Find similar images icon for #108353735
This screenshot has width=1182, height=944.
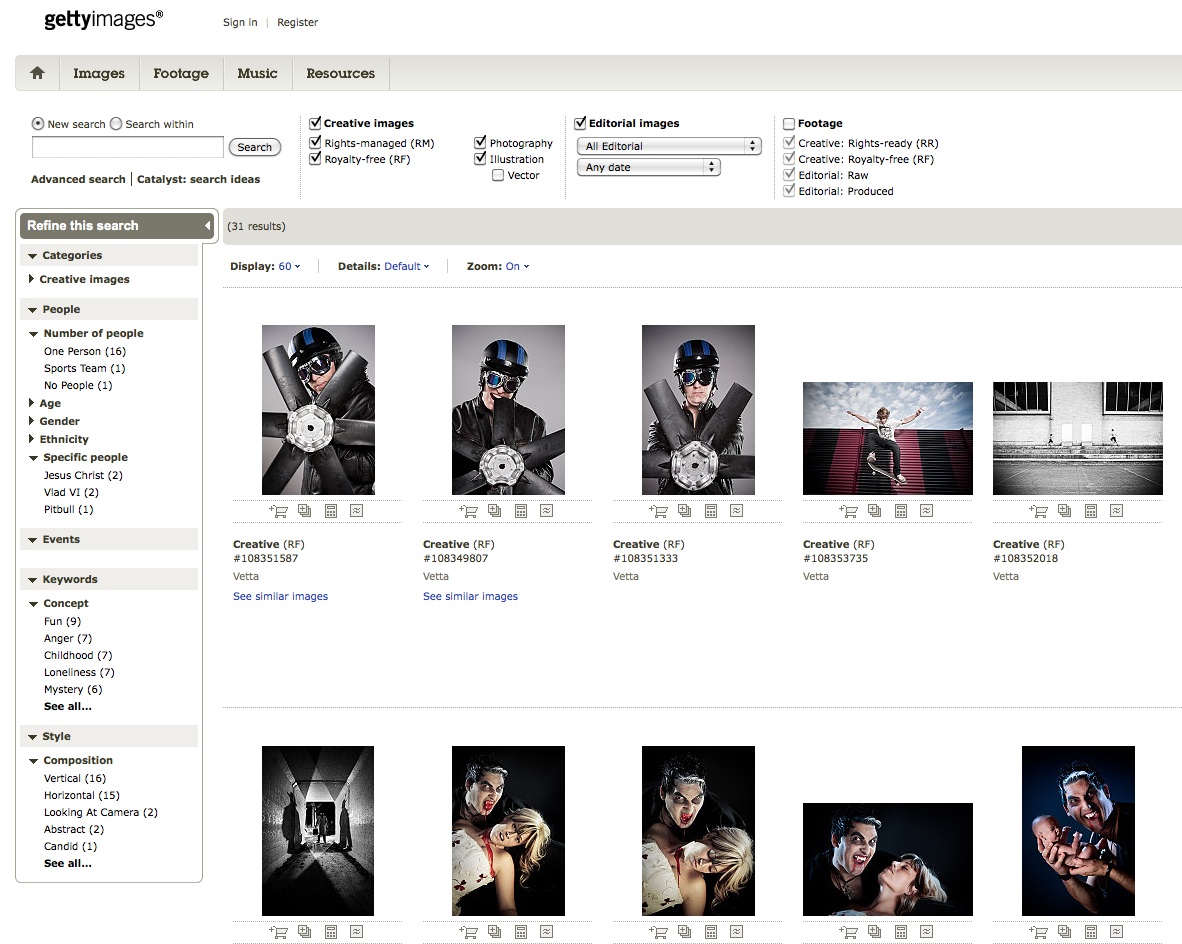927,511
